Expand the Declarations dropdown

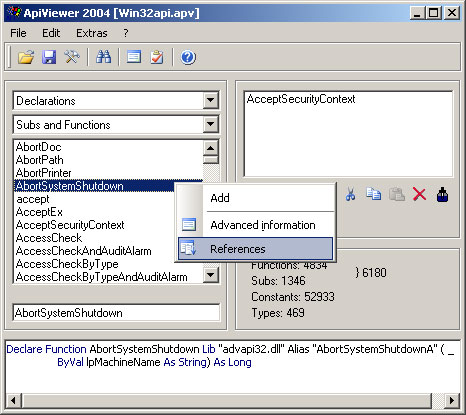point(210,100)
